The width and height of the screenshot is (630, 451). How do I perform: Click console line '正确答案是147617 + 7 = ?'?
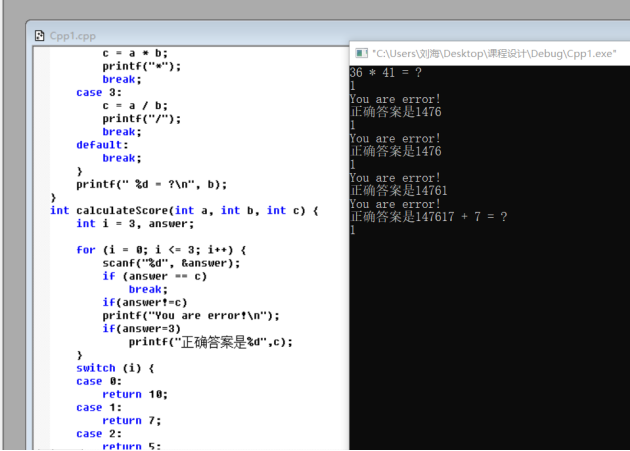tap(429, 217)
